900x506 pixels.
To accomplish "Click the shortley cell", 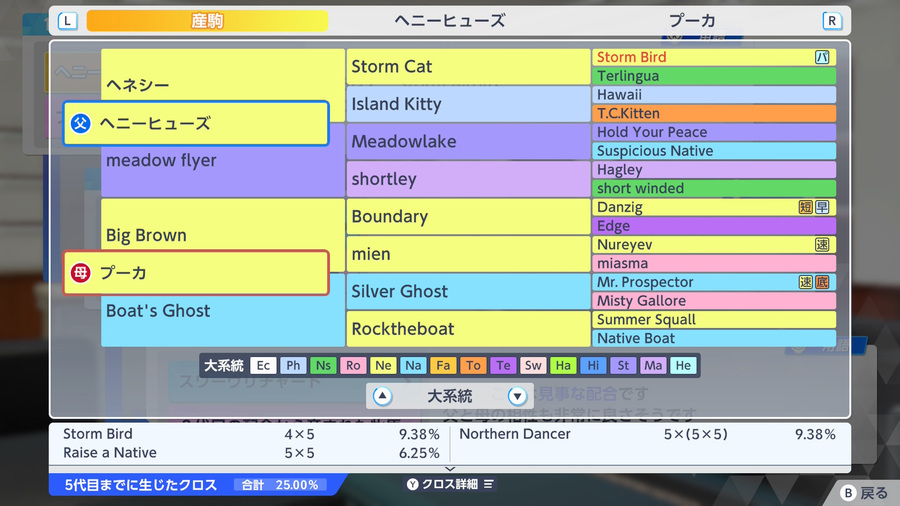I will point(468,179).
